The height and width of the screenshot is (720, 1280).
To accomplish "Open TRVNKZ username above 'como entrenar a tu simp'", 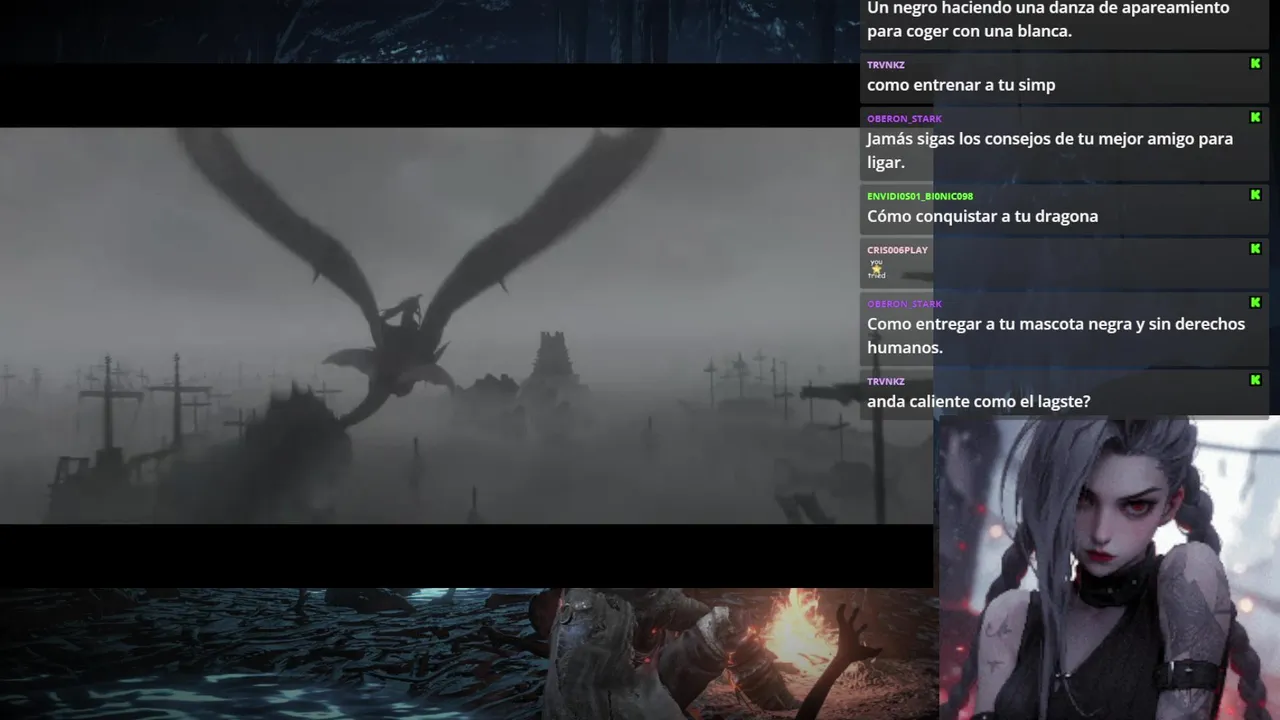I will (x=886, y=65).
